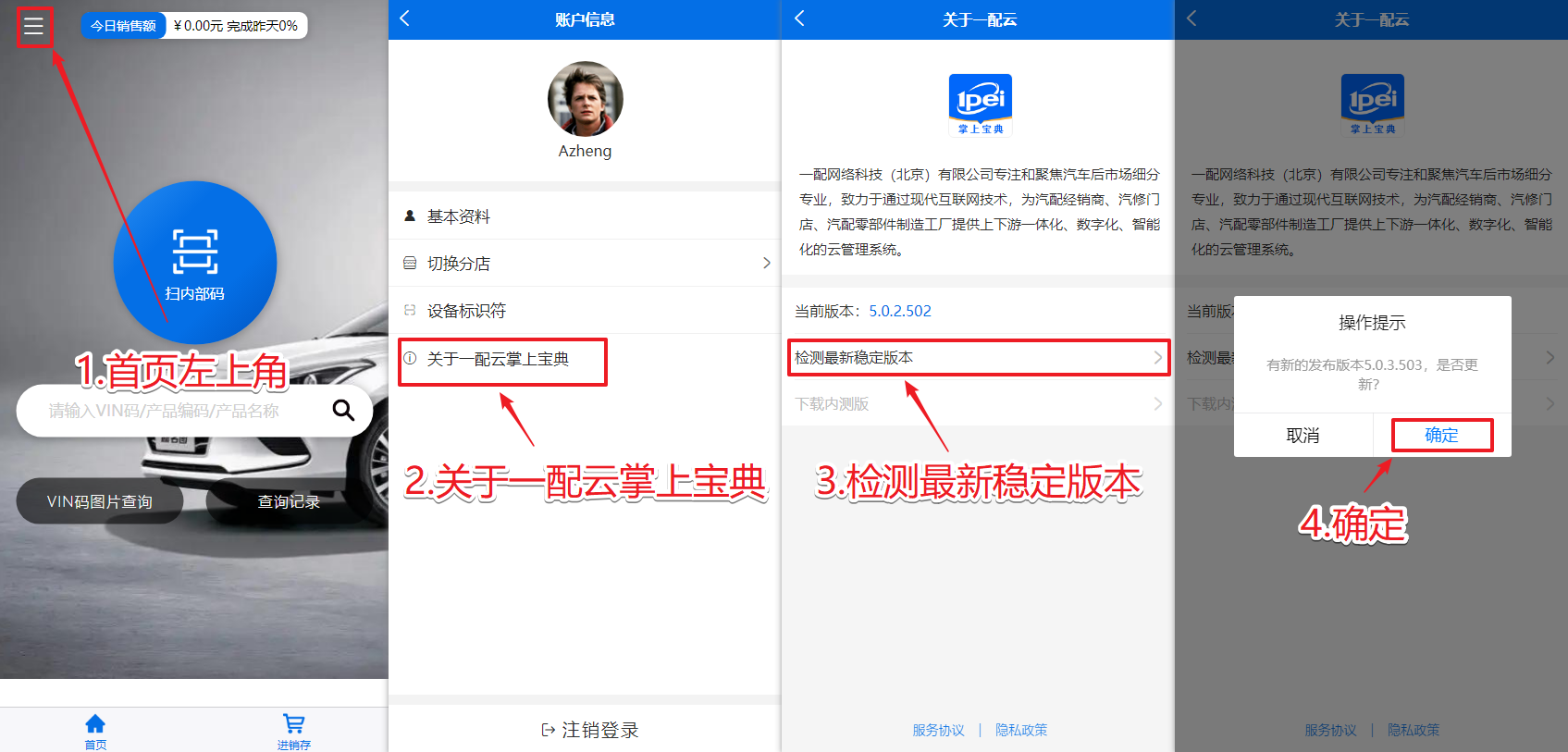
Task: Open 切换分店 entry
Action: click(x=585, y=263)
